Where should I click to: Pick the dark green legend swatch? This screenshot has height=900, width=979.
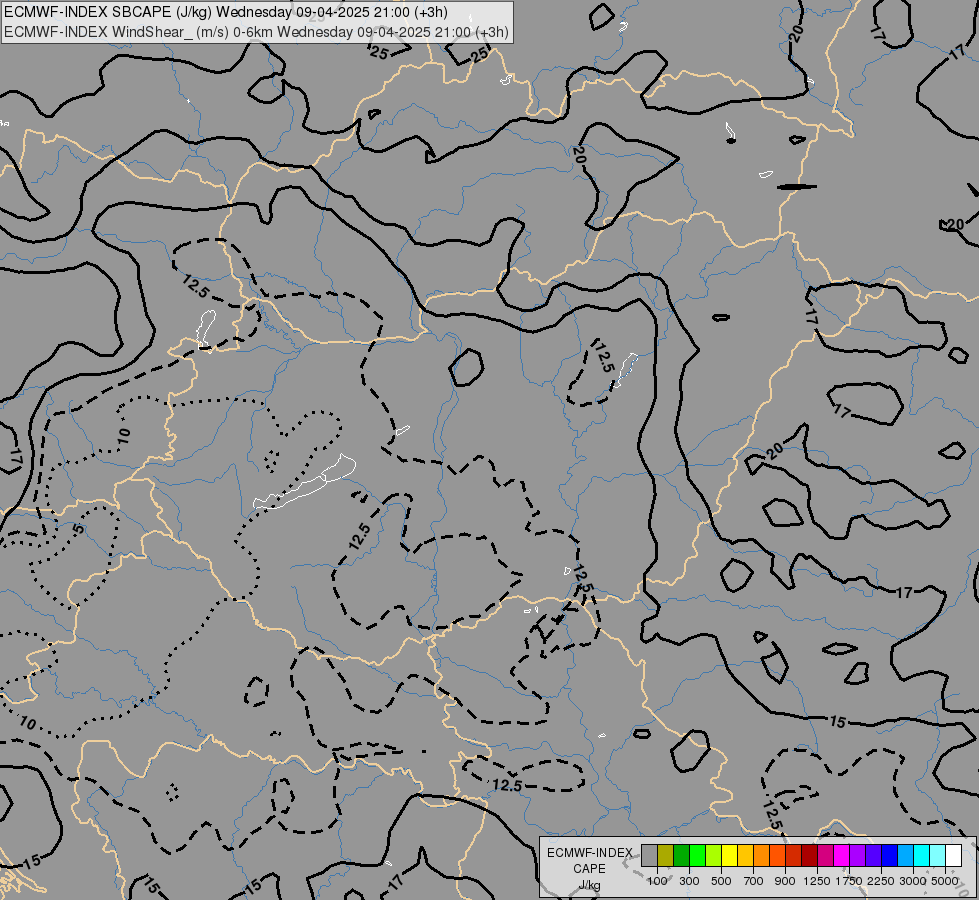click(x=681, y=856)
